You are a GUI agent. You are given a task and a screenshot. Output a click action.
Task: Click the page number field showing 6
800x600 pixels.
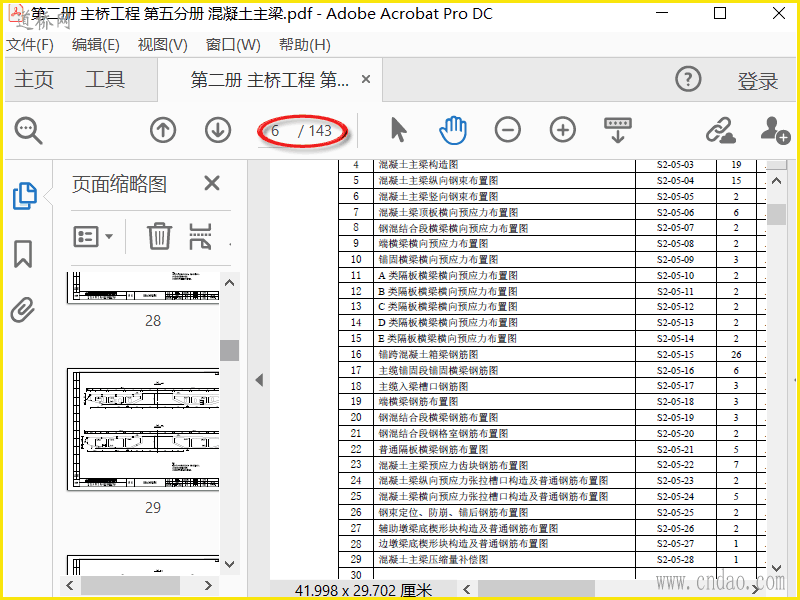(x=278, y=131)
